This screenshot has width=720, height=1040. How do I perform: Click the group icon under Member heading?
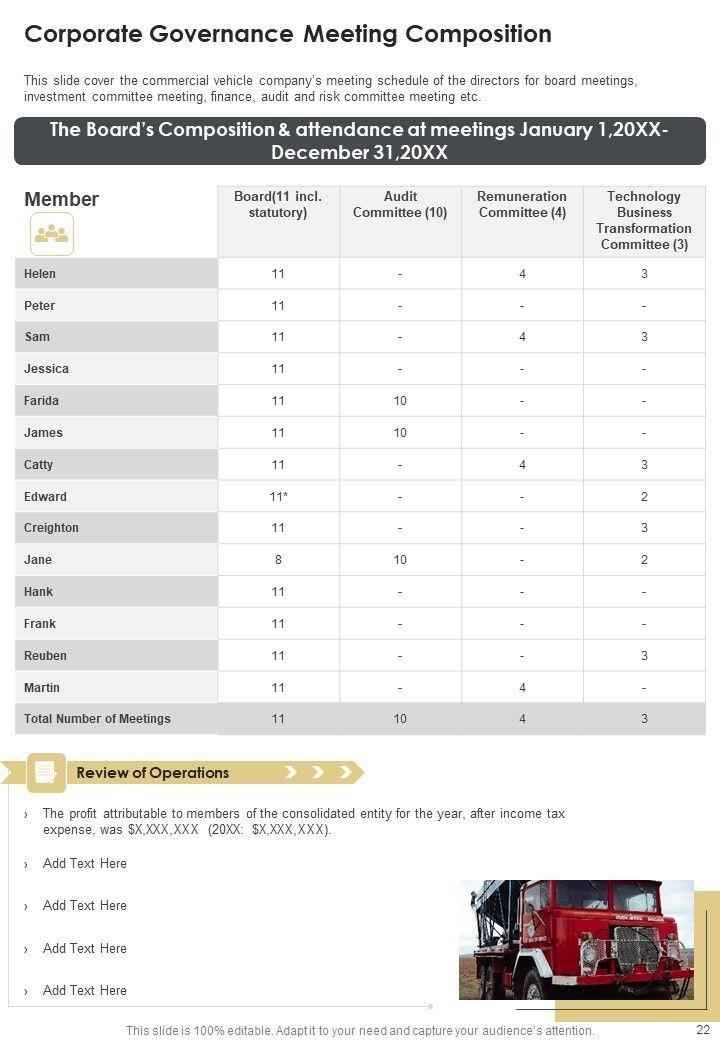click(x=51, y=234)
